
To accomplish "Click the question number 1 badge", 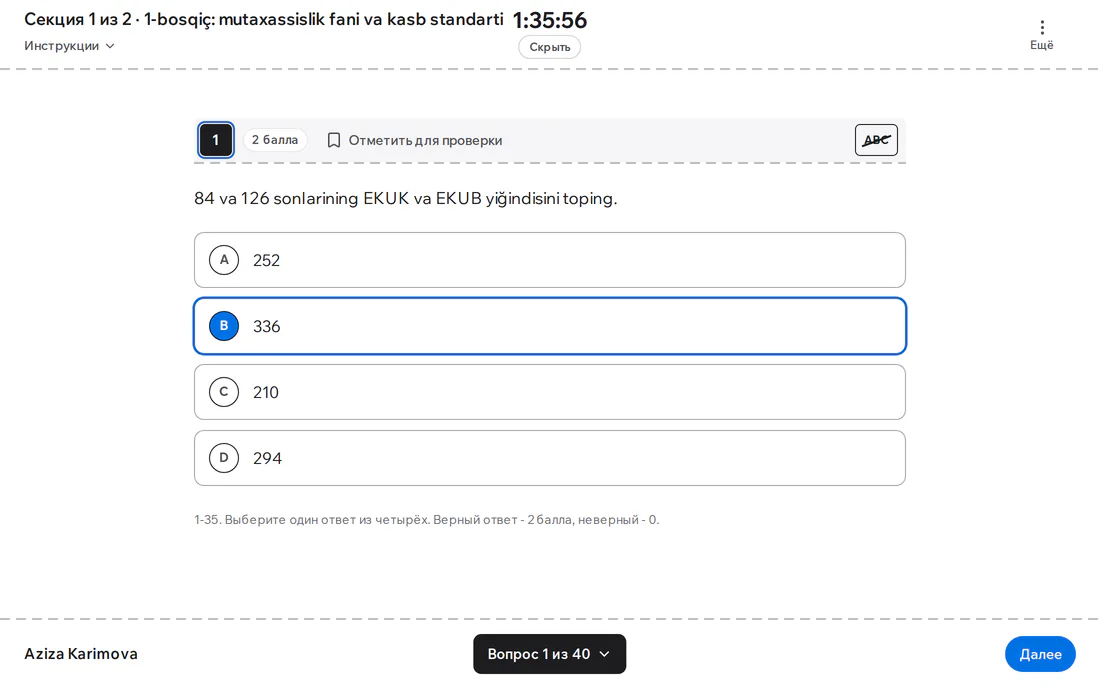I will tap(215, 140).
